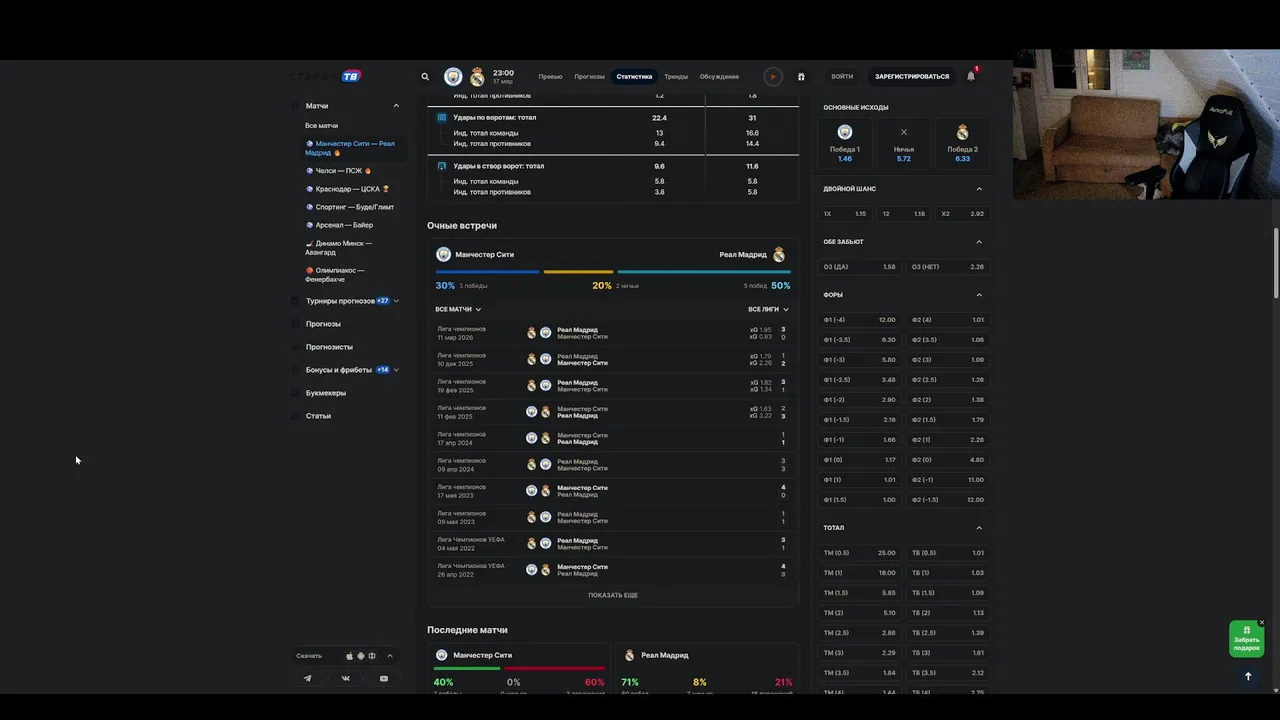The width and height of the screenshot is (1280, 720).
Task: Open the 11 мар 2026 head-to-head match row
Action: [x=612, y=333]
